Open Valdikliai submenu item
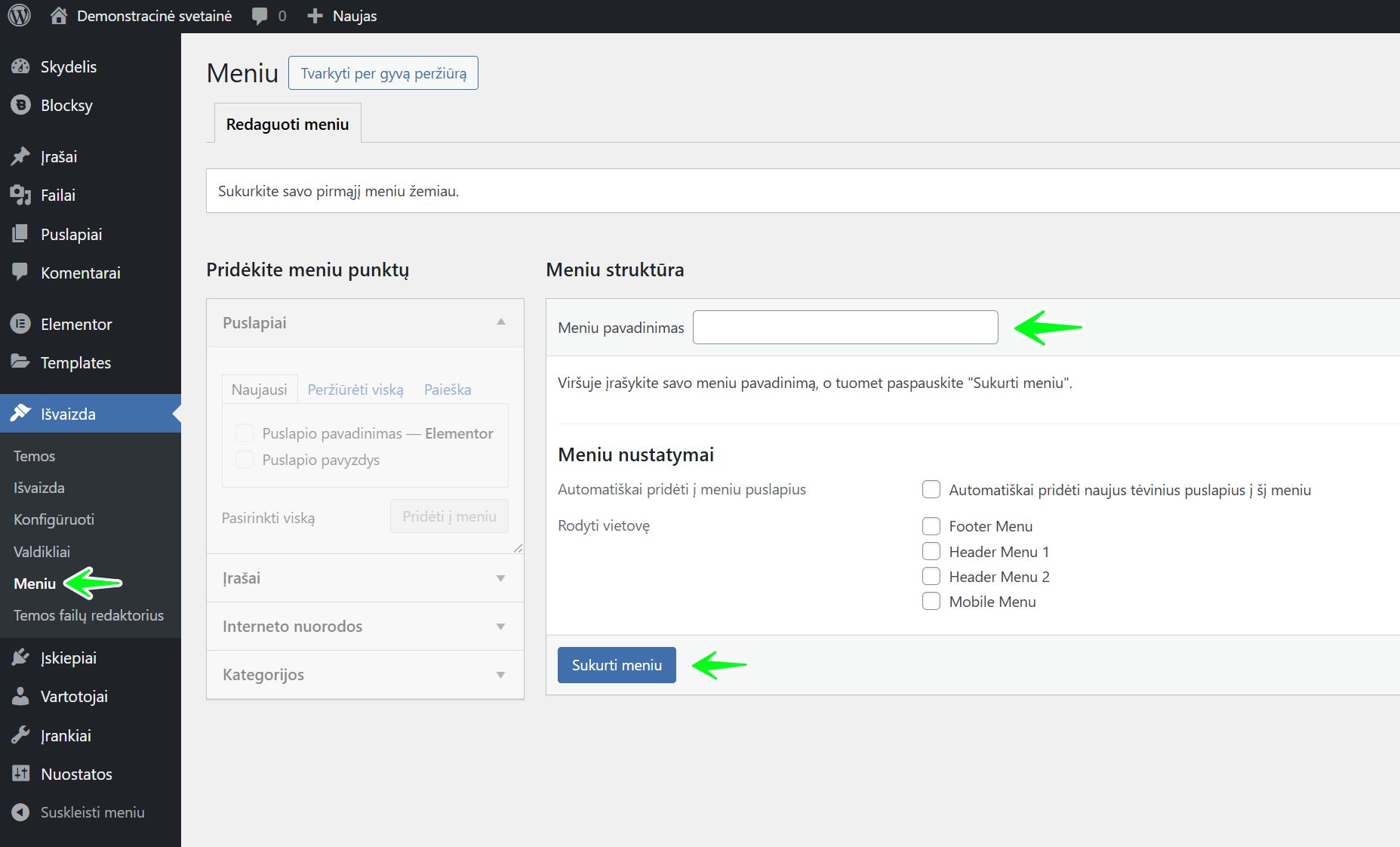Viewport: 1400px width, 847px height. click(x=42, y=552)
